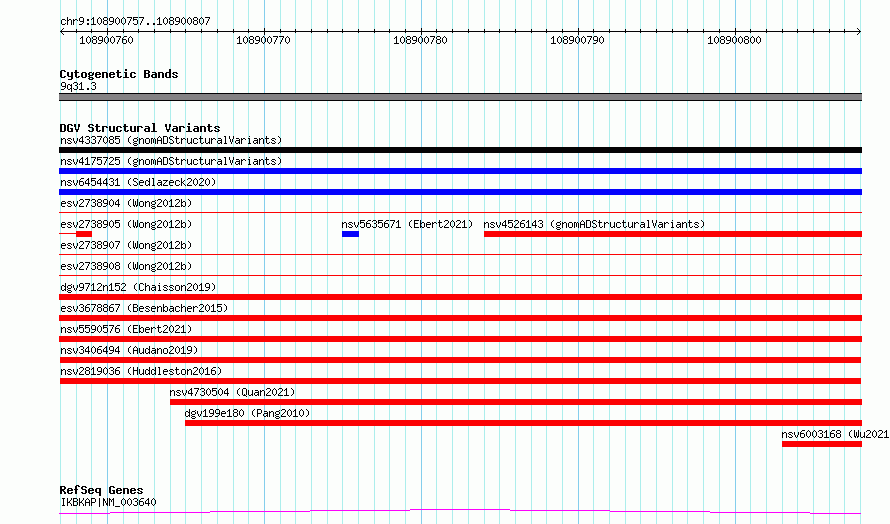The height and width of the screenshot is (524, 890).
Task: Click the nsv5635671 Ebert2021 label
Action: [407, 224]
